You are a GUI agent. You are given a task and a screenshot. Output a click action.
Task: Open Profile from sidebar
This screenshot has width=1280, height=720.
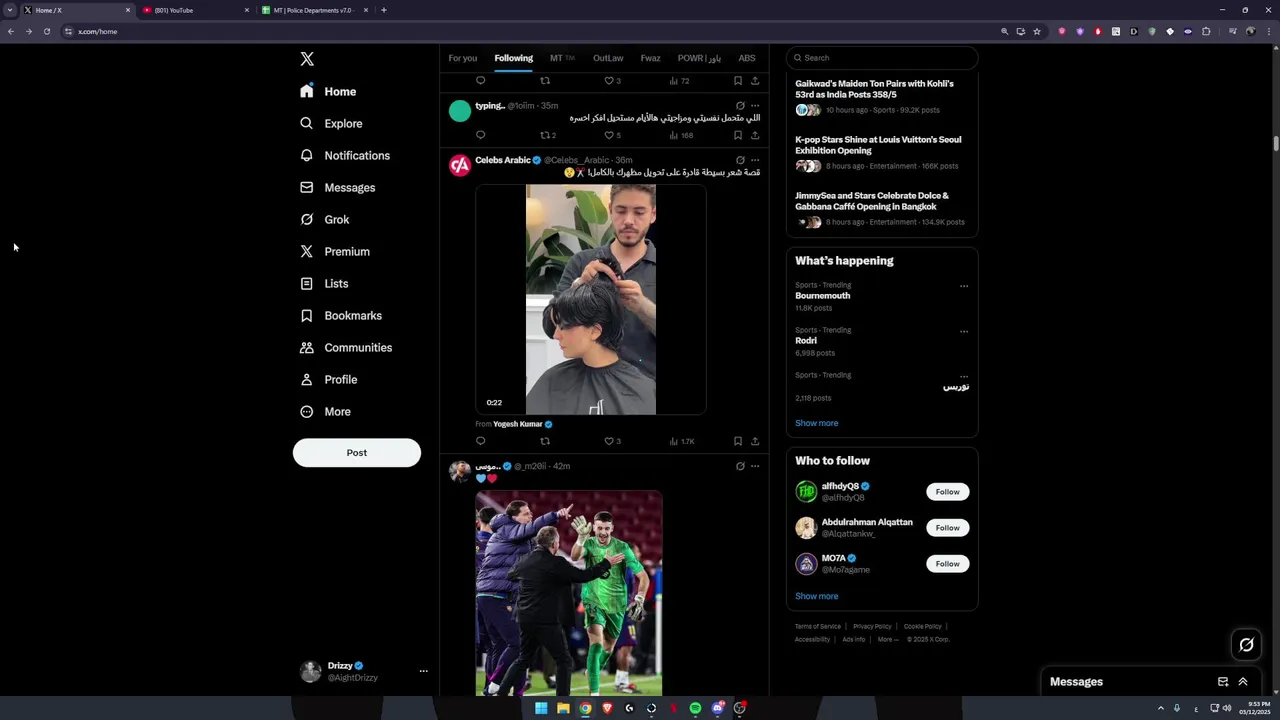pos(328,379)
